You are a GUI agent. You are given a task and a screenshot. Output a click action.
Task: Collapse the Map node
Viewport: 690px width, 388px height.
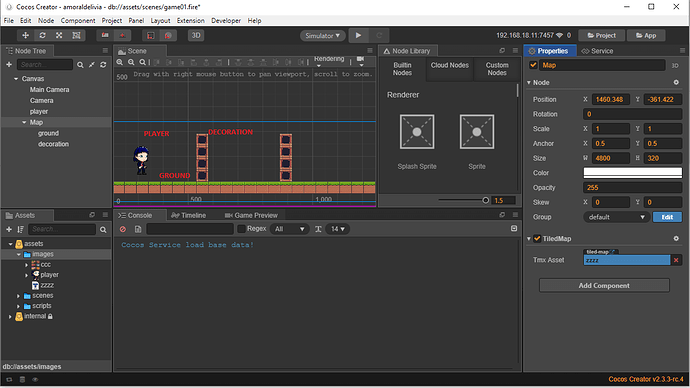click(x=24, y=122)
